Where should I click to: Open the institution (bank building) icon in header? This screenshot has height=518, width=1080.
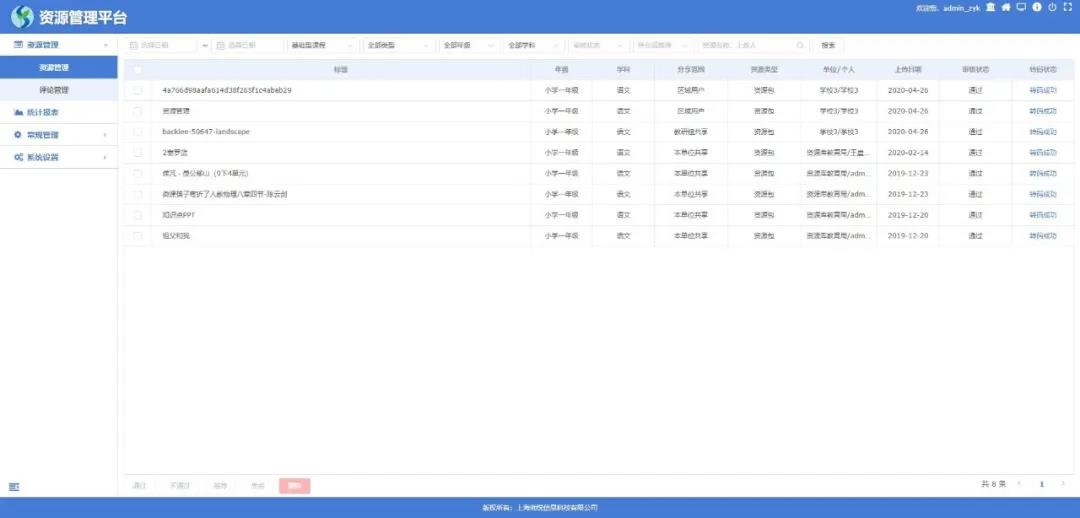[x=990, y=7]
